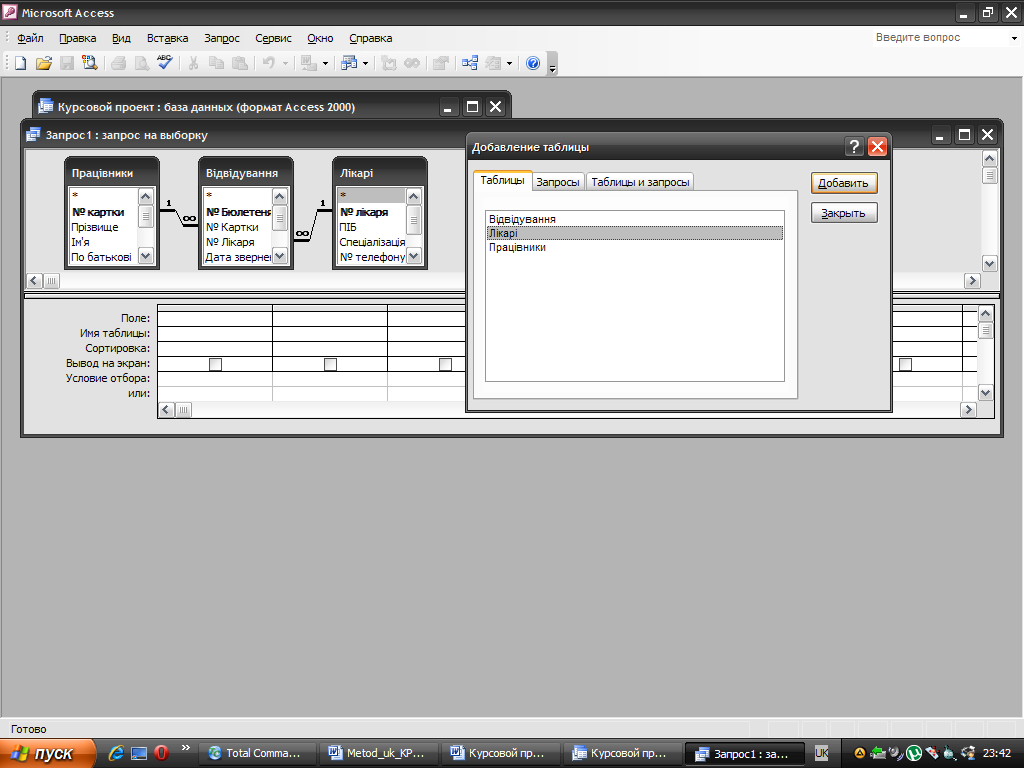Viewport: 1024px width, 768px height.
Task: Open Microsoft Access Help question icon
Action: (x=533, y=63)
